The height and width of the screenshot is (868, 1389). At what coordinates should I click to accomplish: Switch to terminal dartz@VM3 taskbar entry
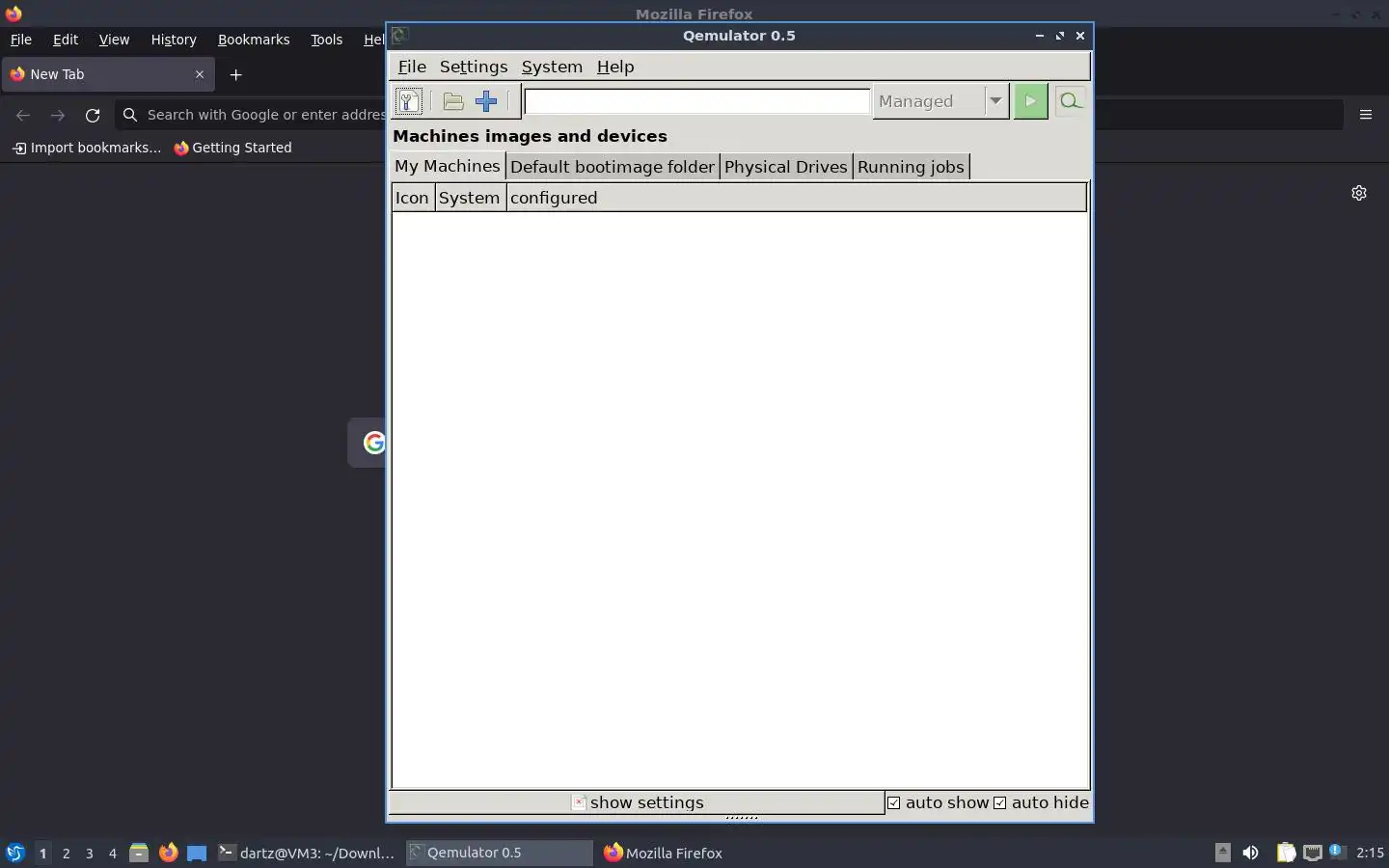click(x=307, y=853)
